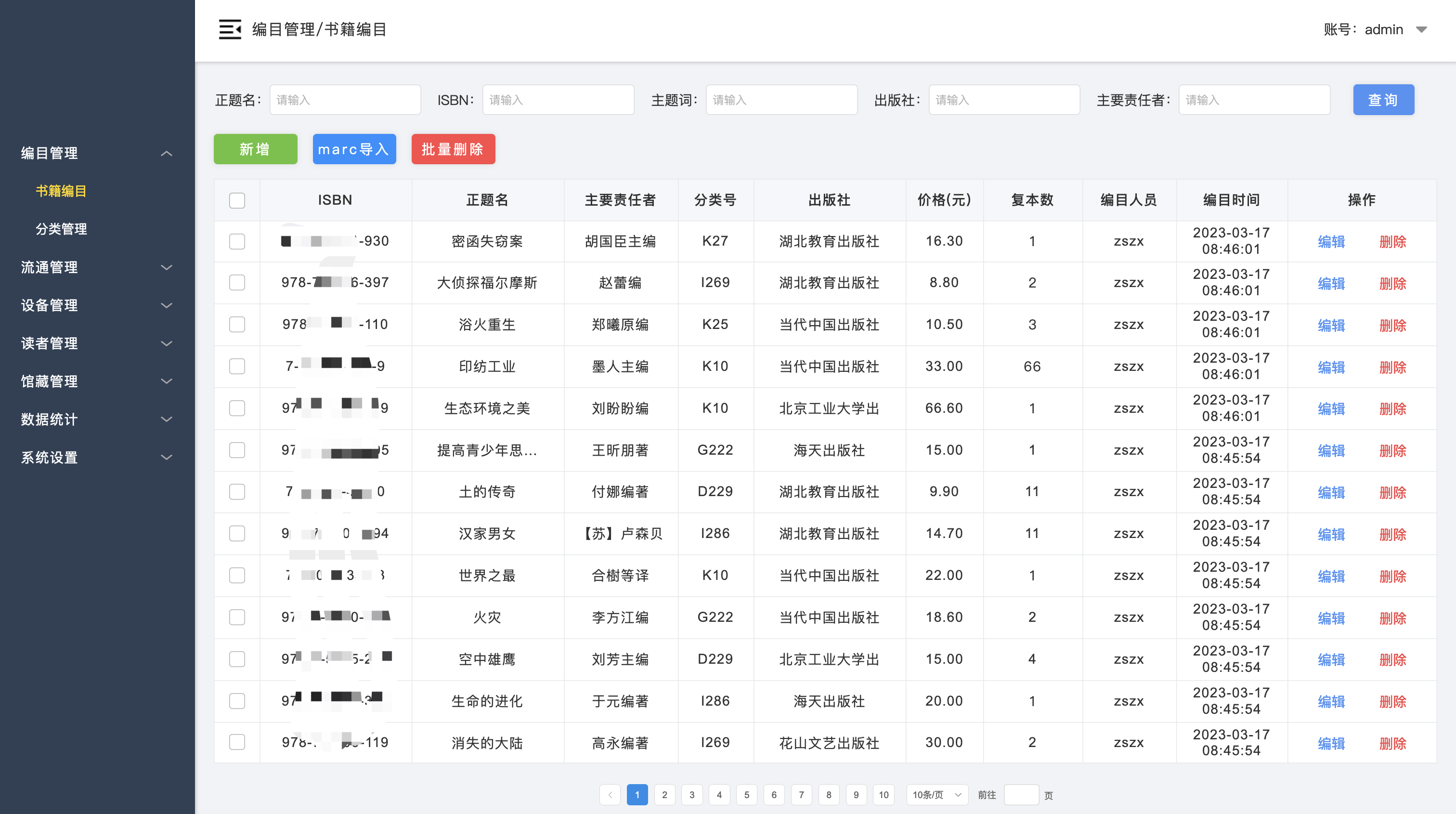Image resolution: width=1456 pixels, height=814 pixels.
Task: Delete the 土的传奇 record
Action: coord(1393,492)
